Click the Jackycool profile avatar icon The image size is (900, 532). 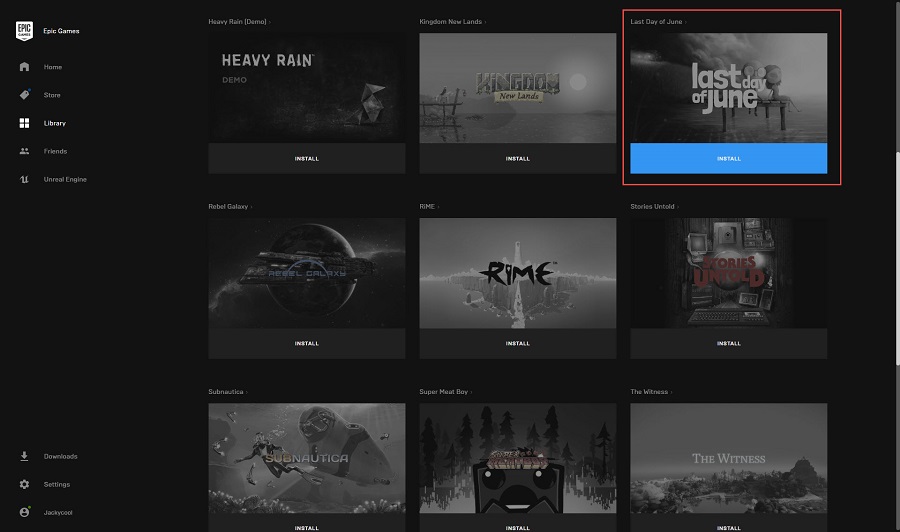tap(24, 512)
